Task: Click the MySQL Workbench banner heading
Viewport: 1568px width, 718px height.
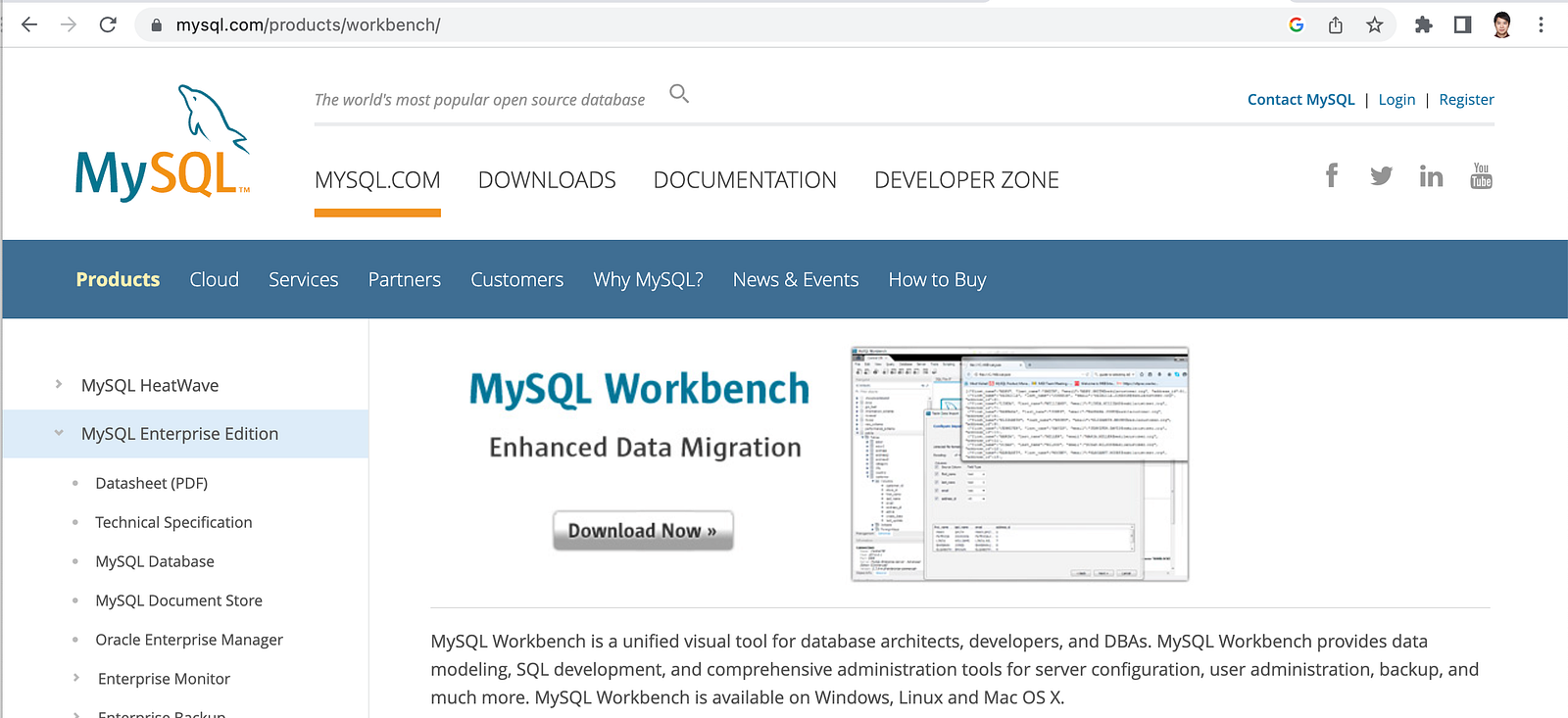Action: click(639, 389)
